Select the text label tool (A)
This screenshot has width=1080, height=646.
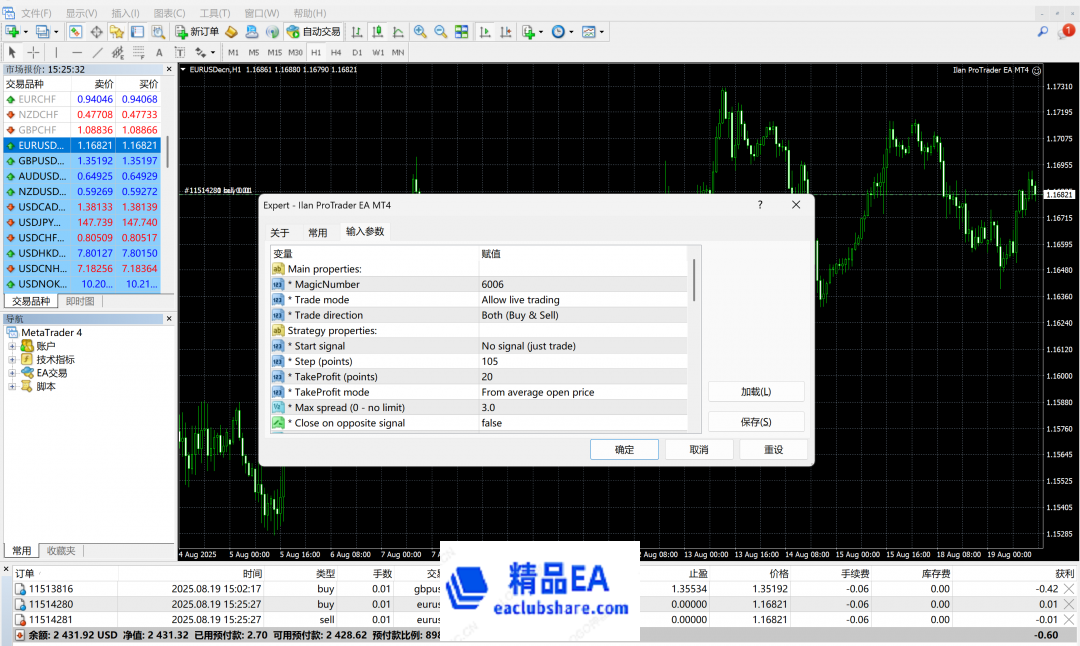(159, 52)
